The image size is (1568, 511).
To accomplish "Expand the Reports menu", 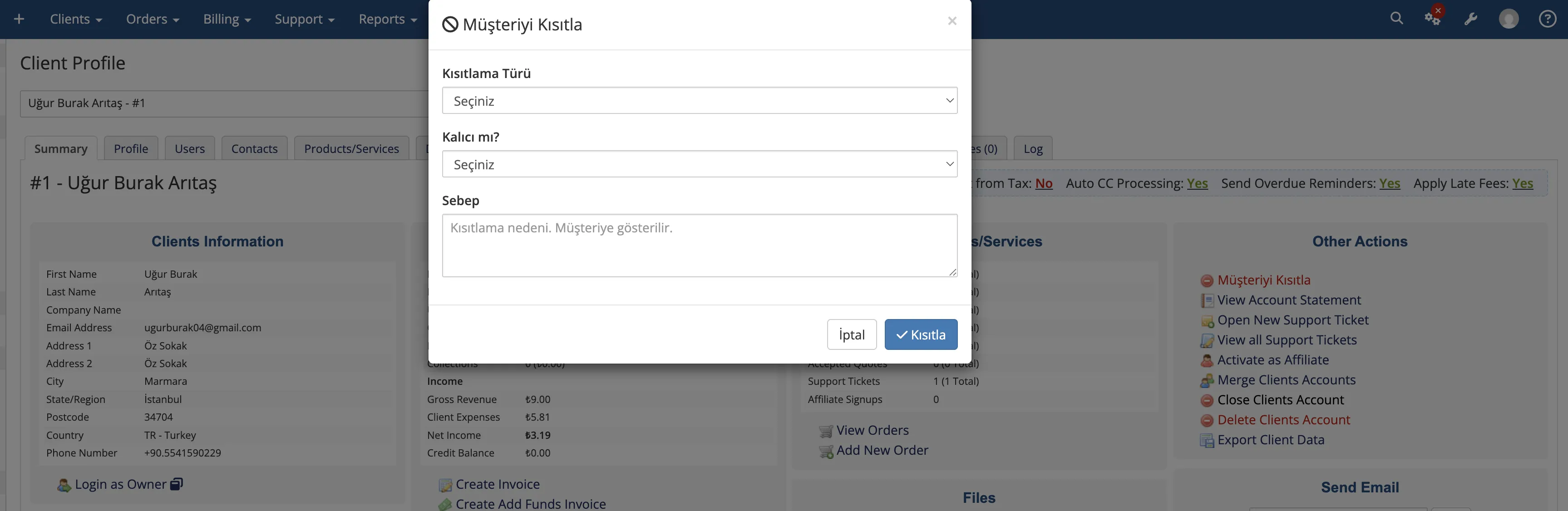I will 388,19.
